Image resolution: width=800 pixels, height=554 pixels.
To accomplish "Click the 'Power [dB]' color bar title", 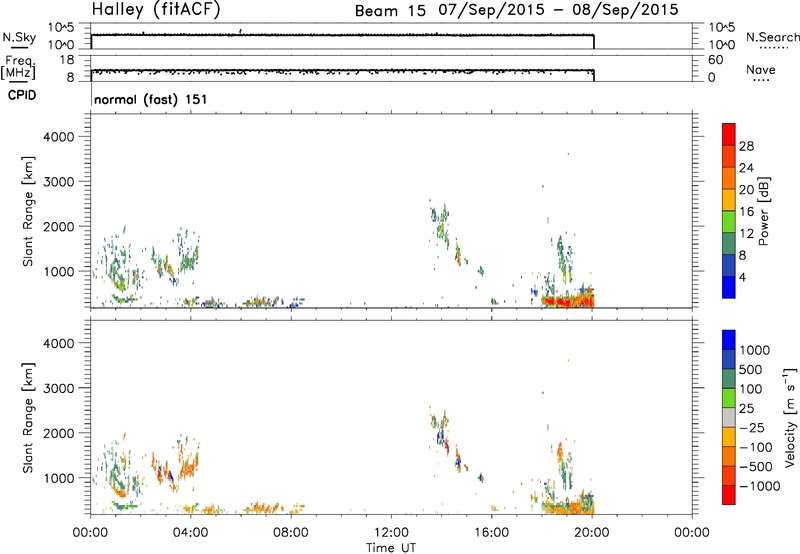I will 764,211.
